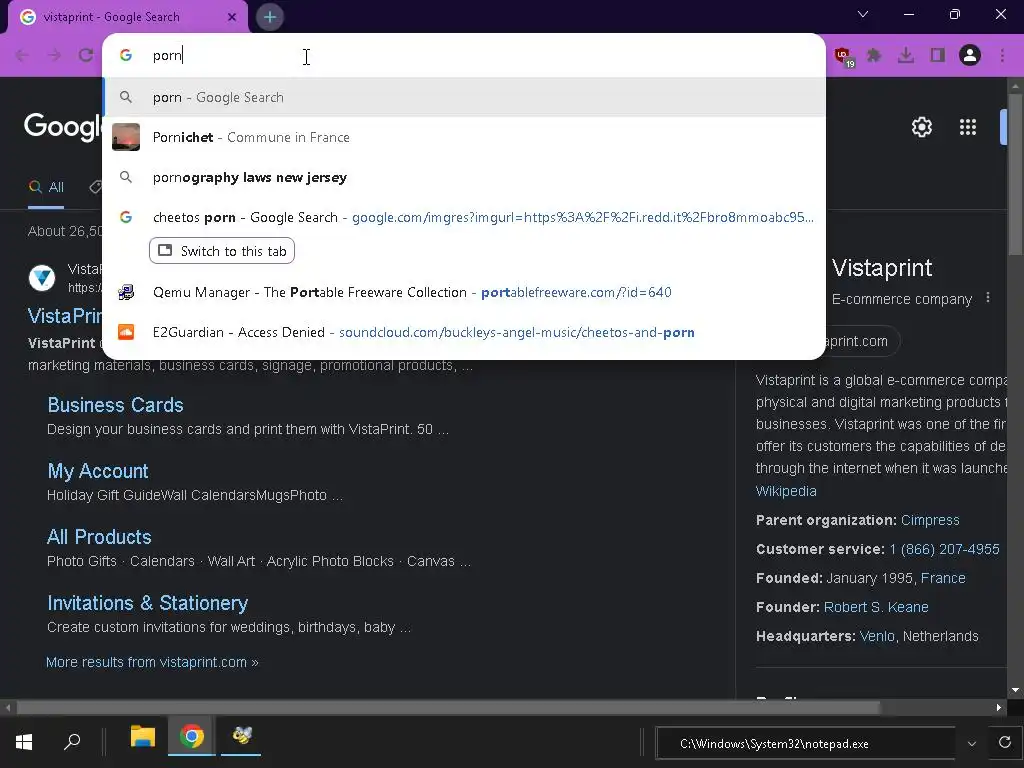
Task: Click the taskbar address field showing notepad.exe
Action: coord(805,744)
